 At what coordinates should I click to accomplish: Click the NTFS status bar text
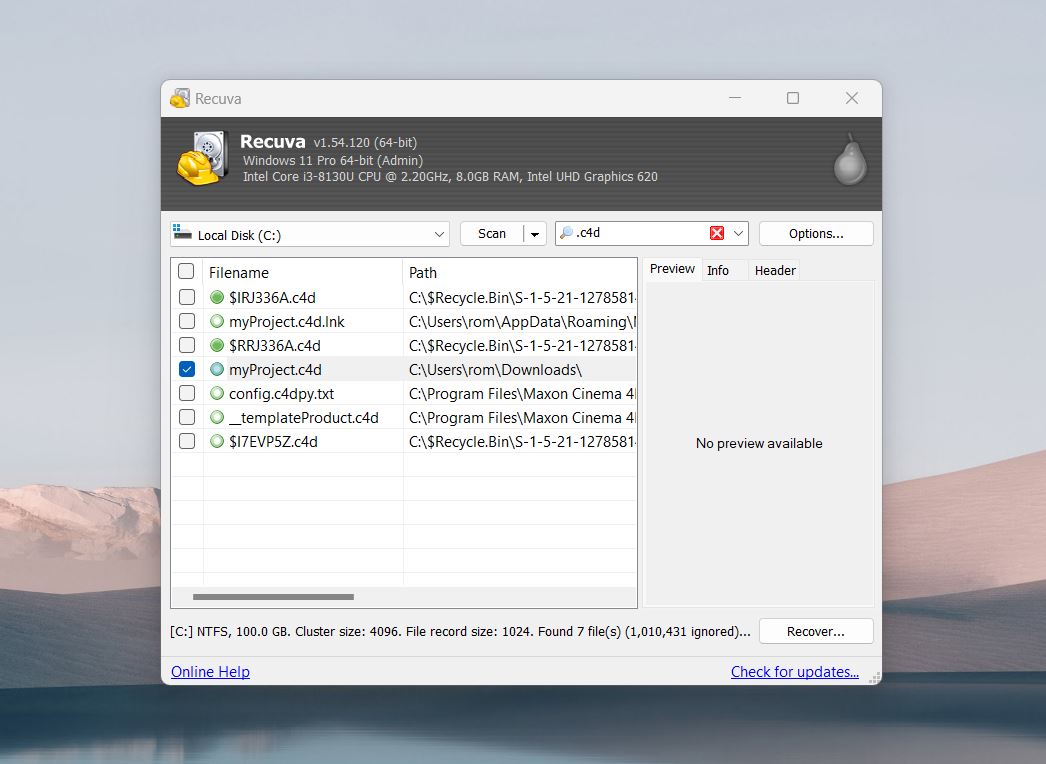tap(460, 631)
